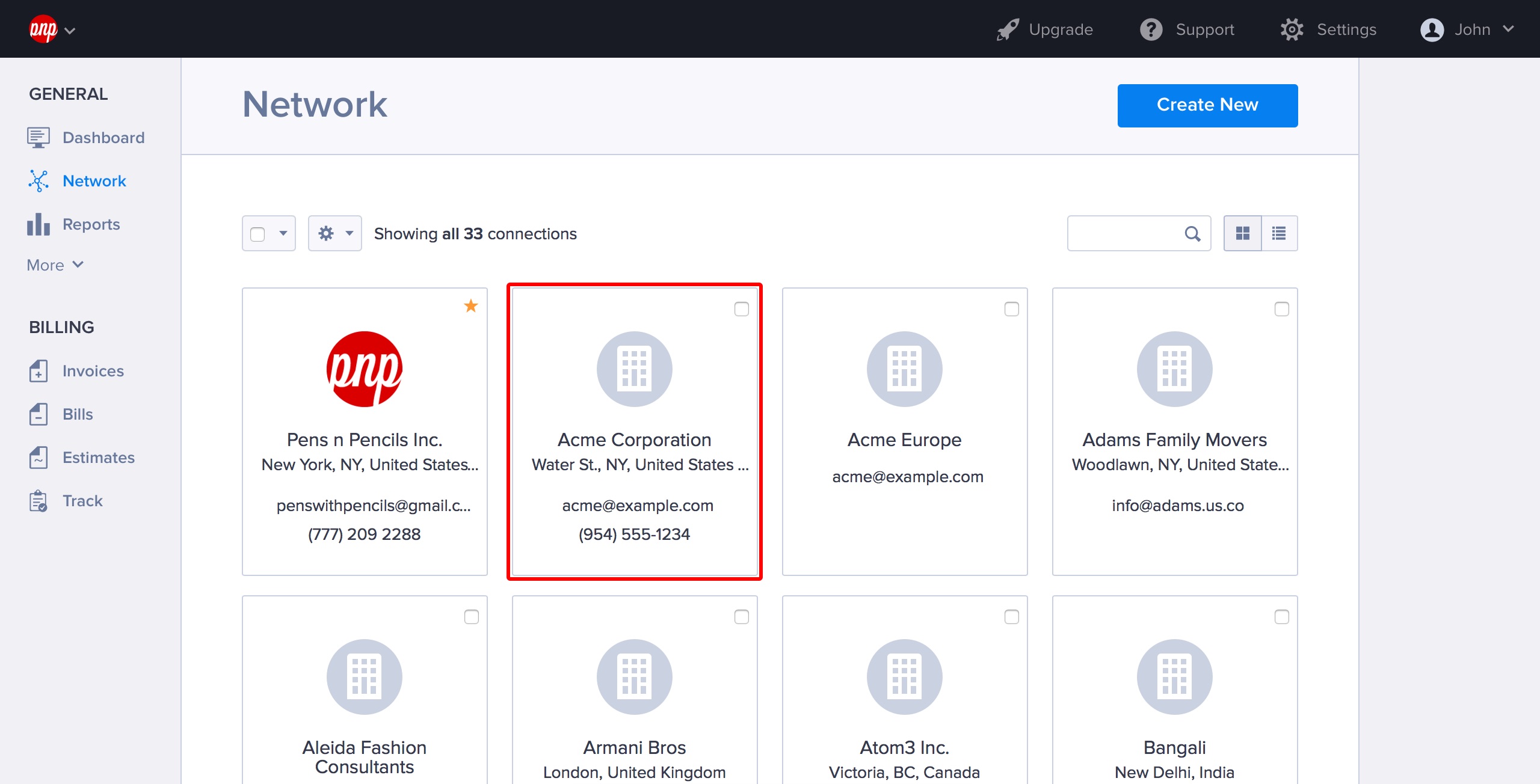
Task: Open the Estimates sidebar link
Action: pyautogui.click(x=98, y=458)
